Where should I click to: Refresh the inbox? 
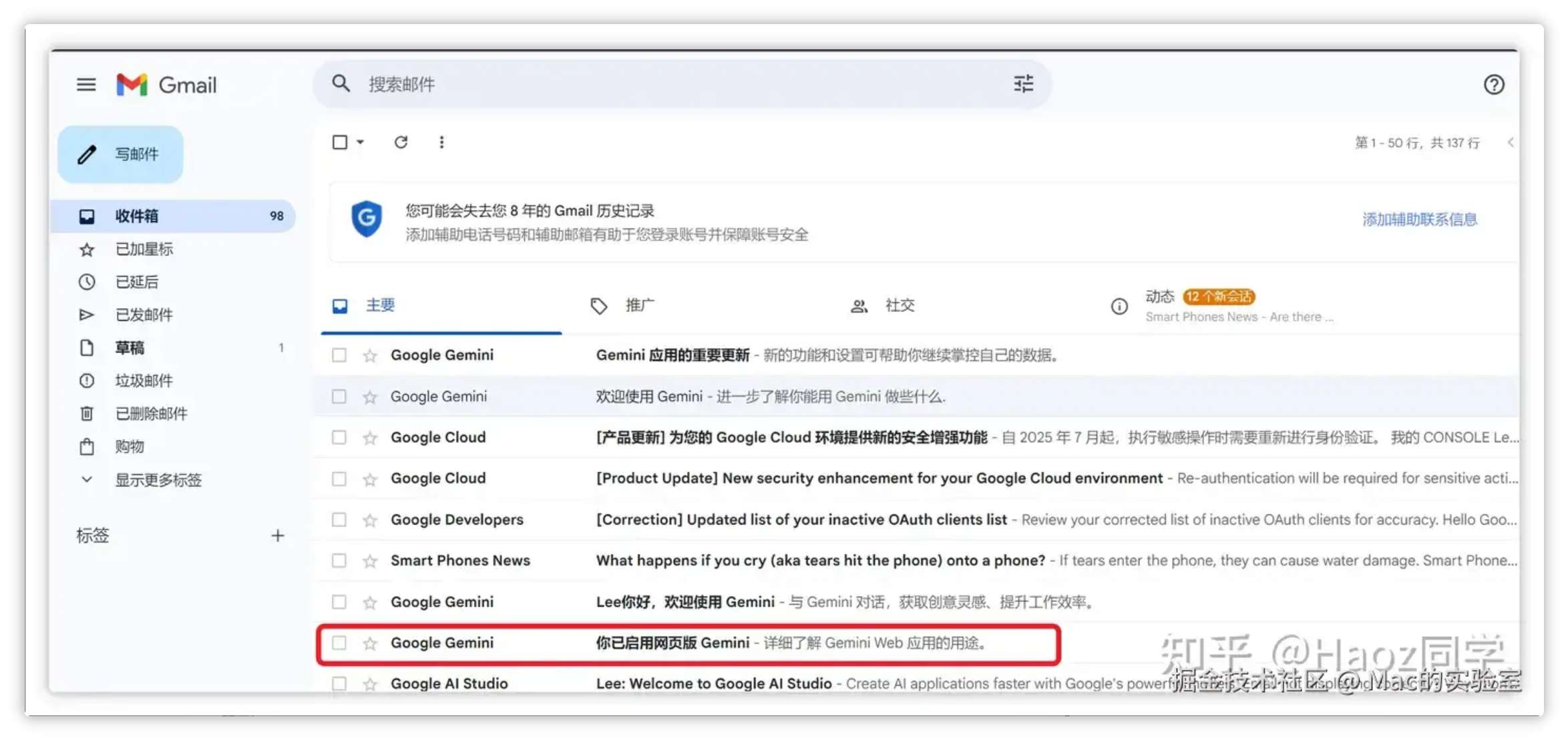tap(401, 142)
